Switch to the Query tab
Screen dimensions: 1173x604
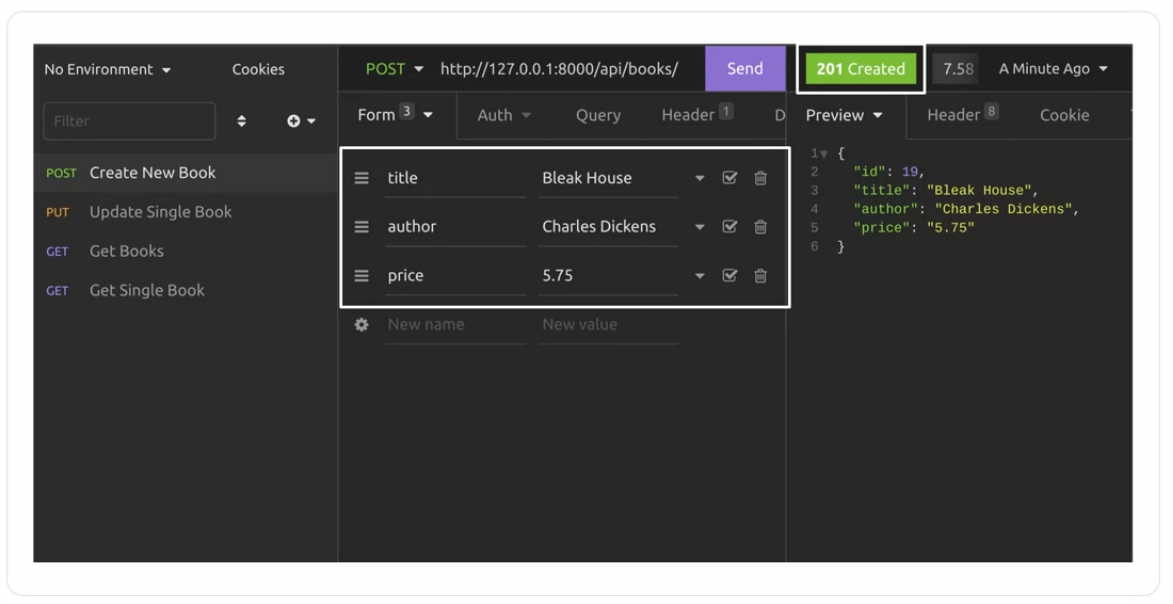(x=598, y=115)
